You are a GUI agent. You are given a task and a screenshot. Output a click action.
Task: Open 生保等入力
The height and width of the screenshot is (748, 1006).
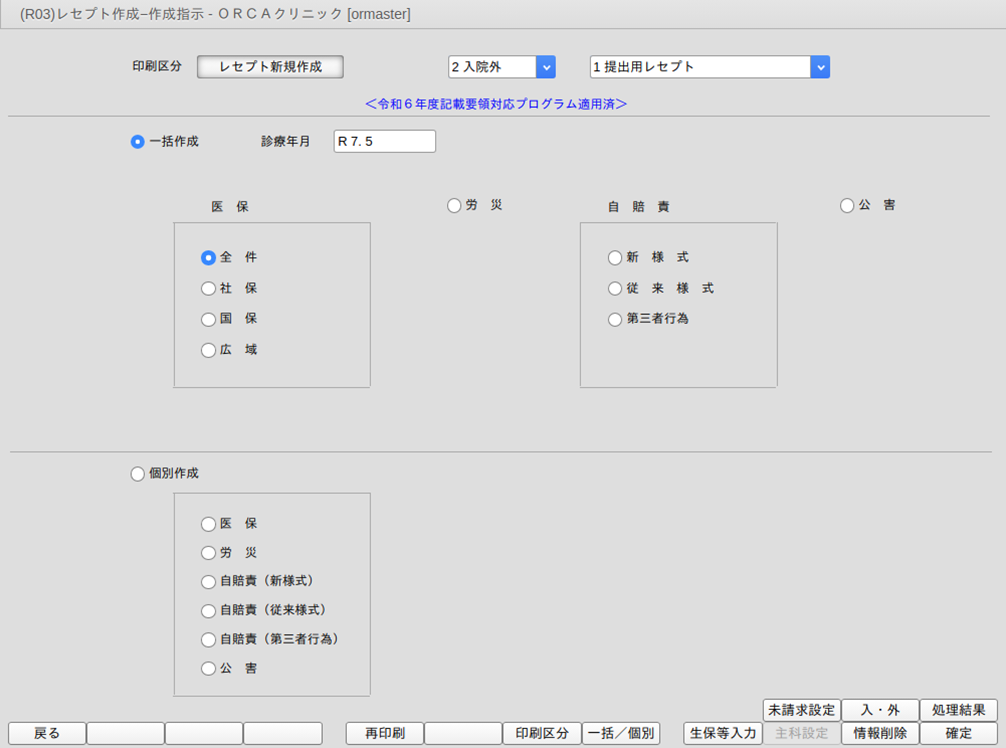click(x=722, y=733)
